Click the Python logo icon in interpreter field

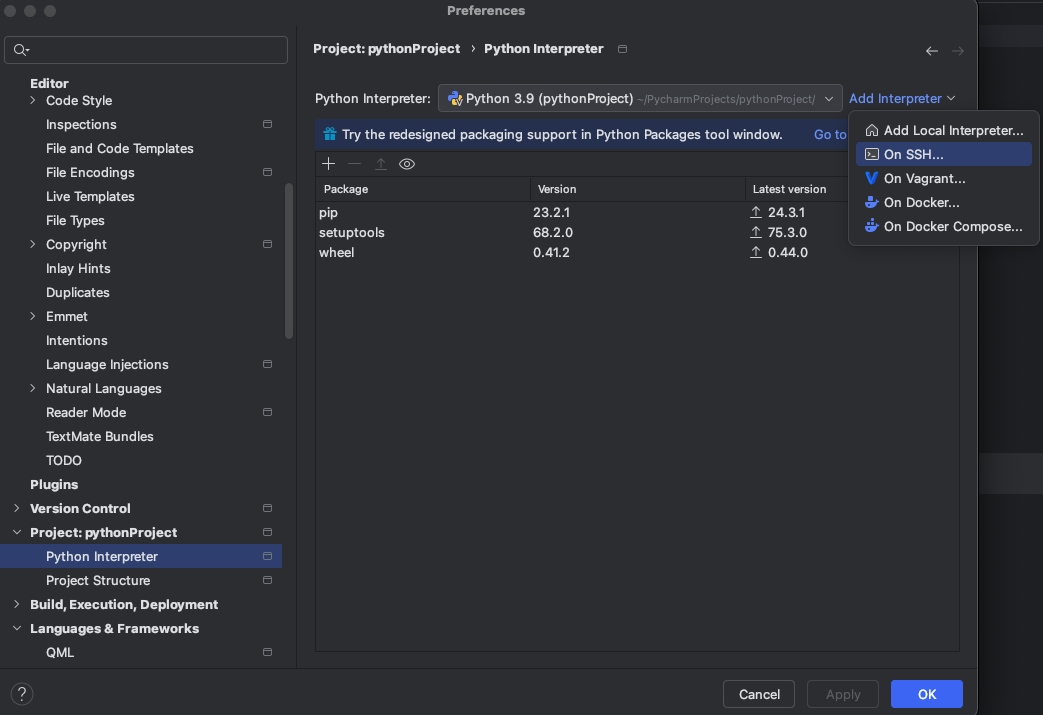[455, 98]
